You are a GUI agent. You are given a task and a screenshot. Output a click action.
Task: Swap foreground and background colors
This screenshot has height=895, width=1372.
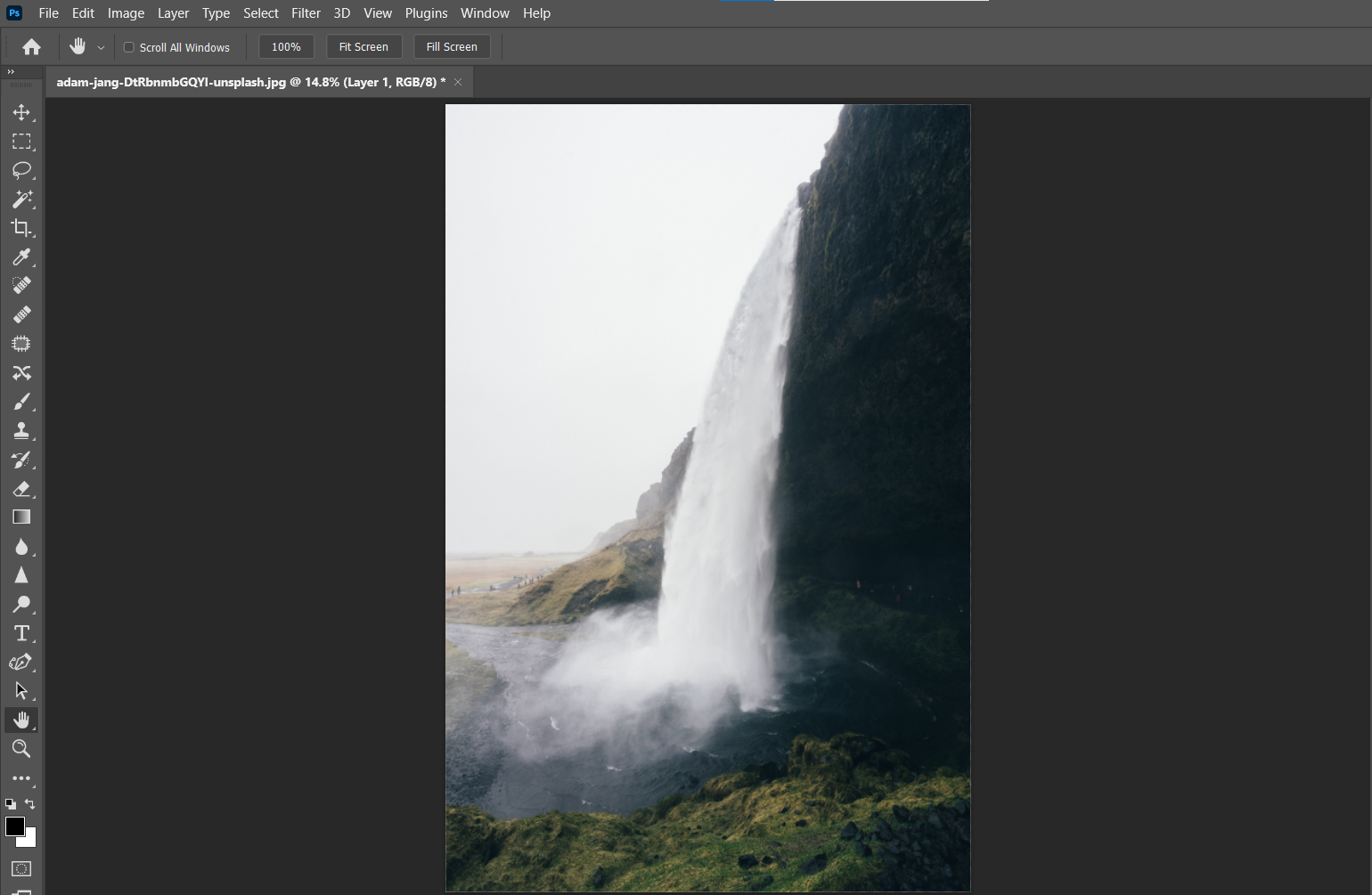pyautogui.click(x=29, y=804)
